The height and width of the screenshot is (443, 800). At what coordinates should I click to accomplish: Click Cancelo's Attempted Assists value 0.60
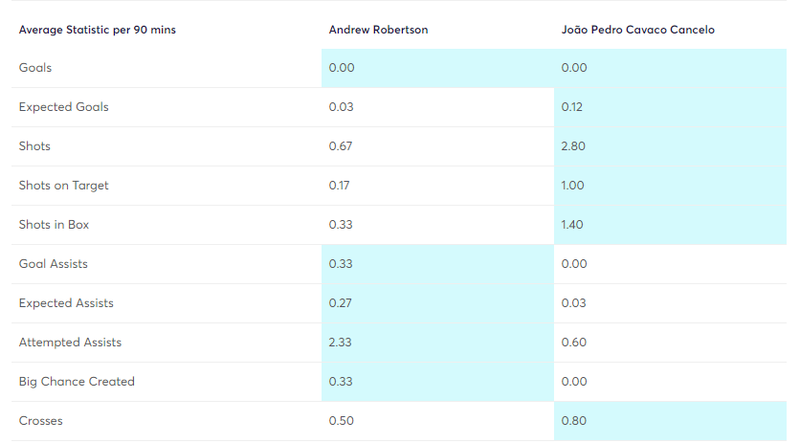(573, 342)
